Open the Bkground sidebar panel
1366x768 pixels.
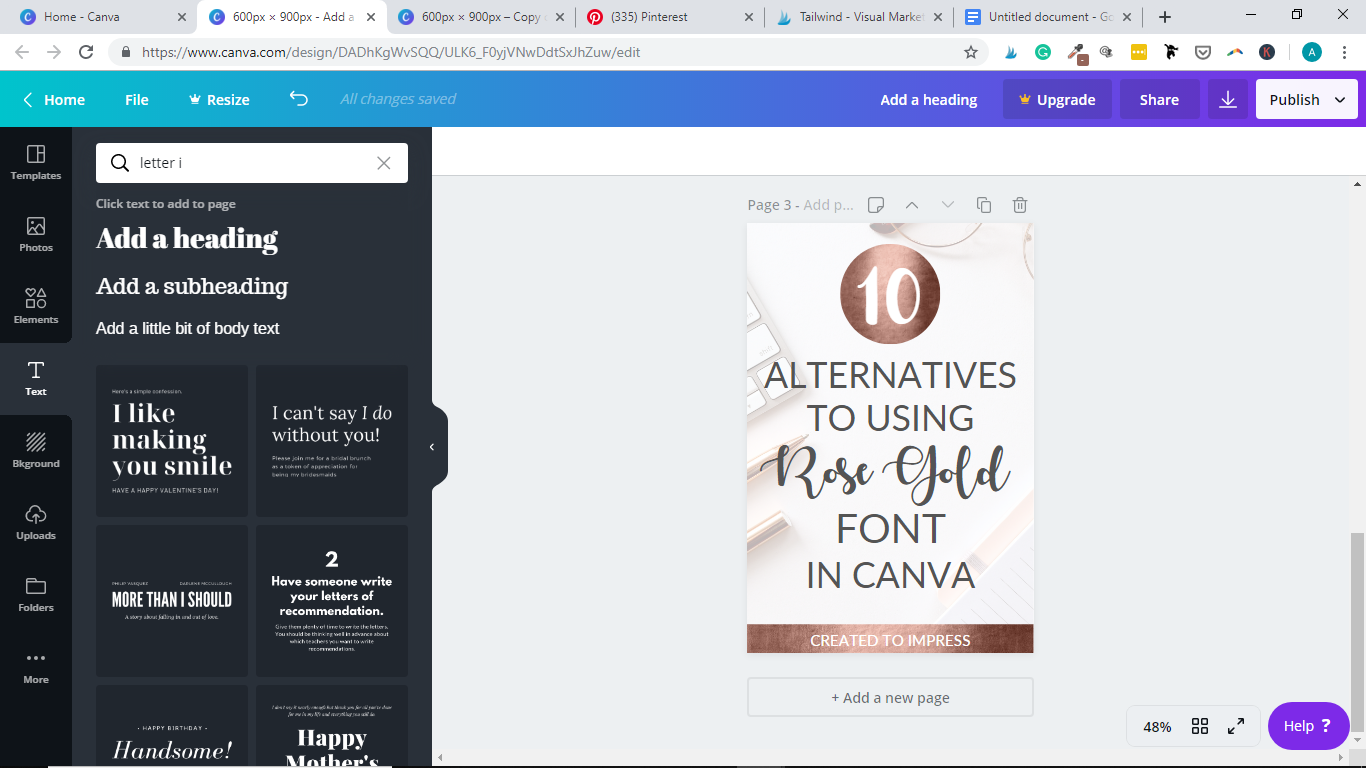[x=36, y=451]
